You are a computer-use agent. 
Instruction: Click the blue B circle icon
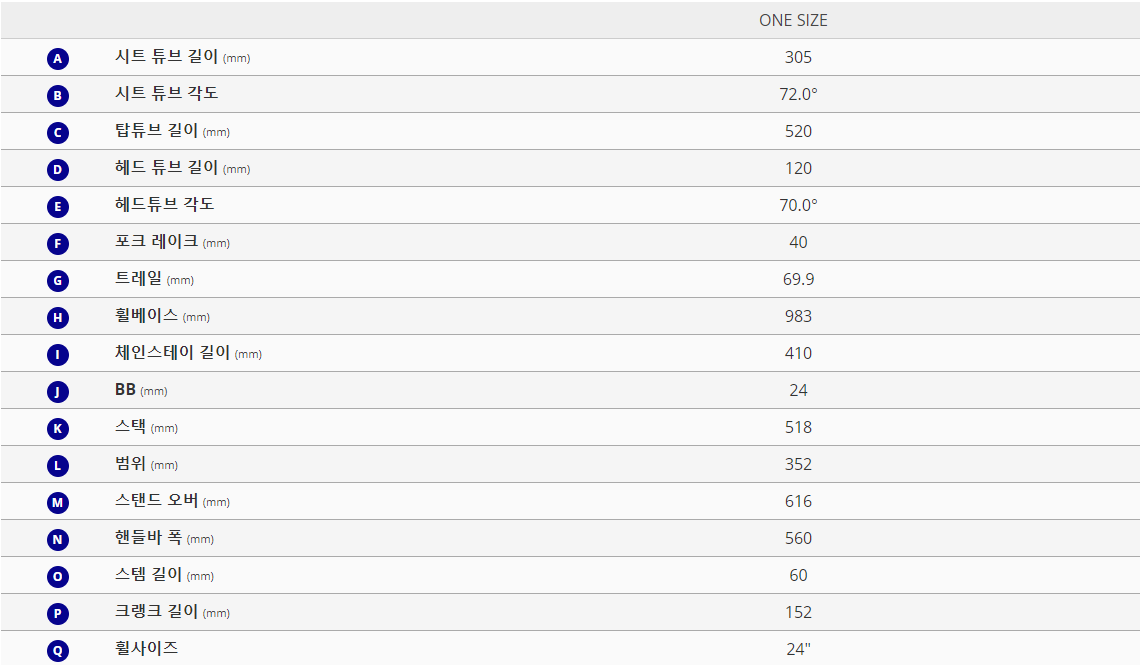point(58,96)
